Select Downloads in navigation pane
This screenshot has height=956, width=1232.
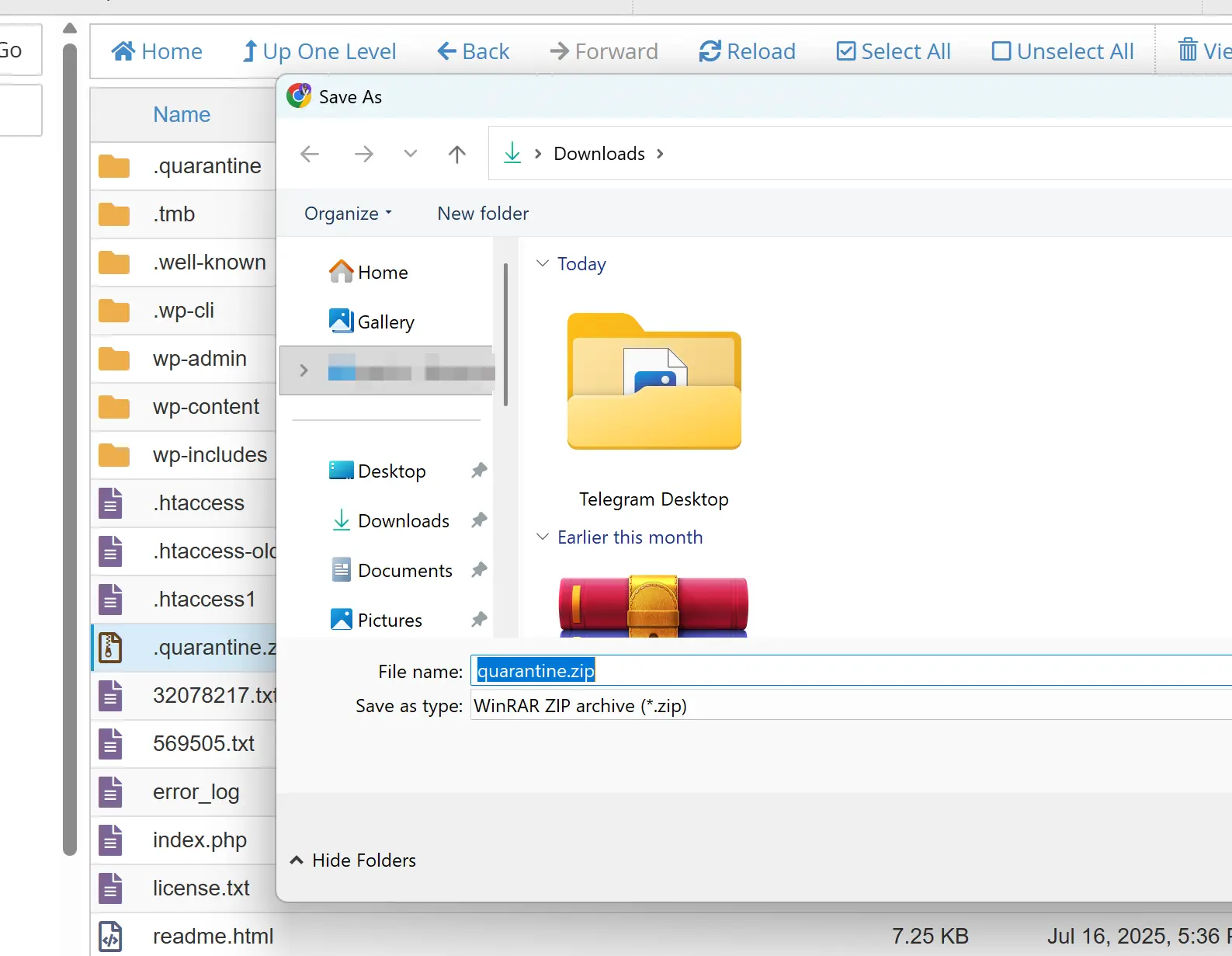pos(403,521)
